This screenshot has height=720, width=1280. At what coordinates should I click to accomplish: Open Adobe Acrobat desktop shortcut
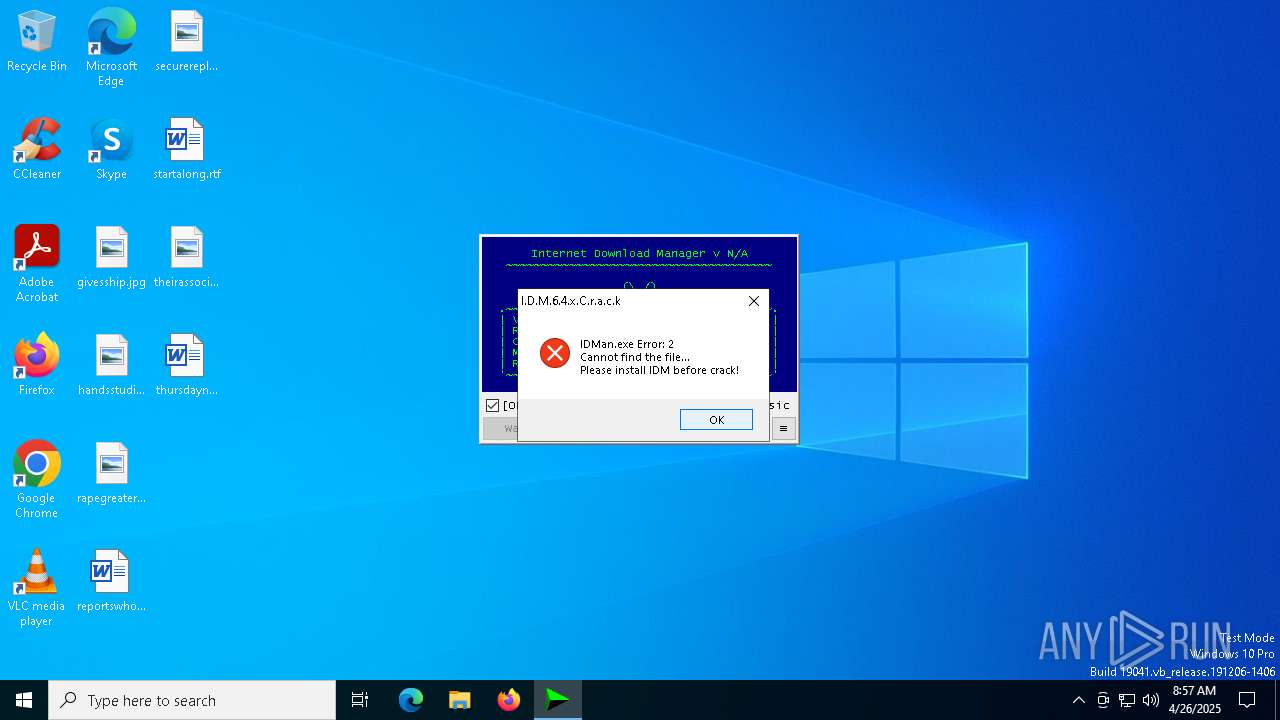pos(37,264)
